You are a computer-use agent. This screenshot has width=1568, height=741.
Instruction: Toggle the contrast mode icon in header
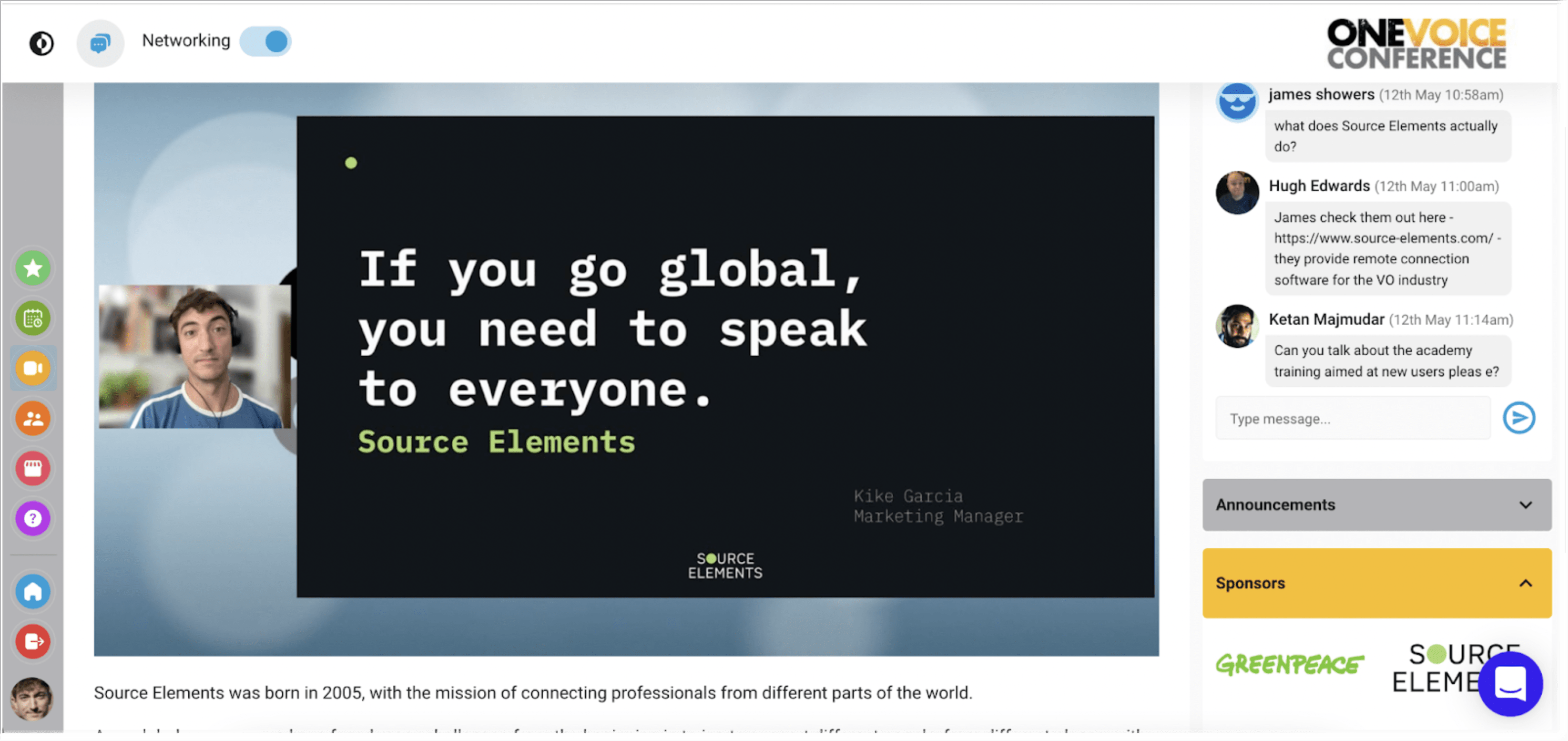tap(41, 43)
